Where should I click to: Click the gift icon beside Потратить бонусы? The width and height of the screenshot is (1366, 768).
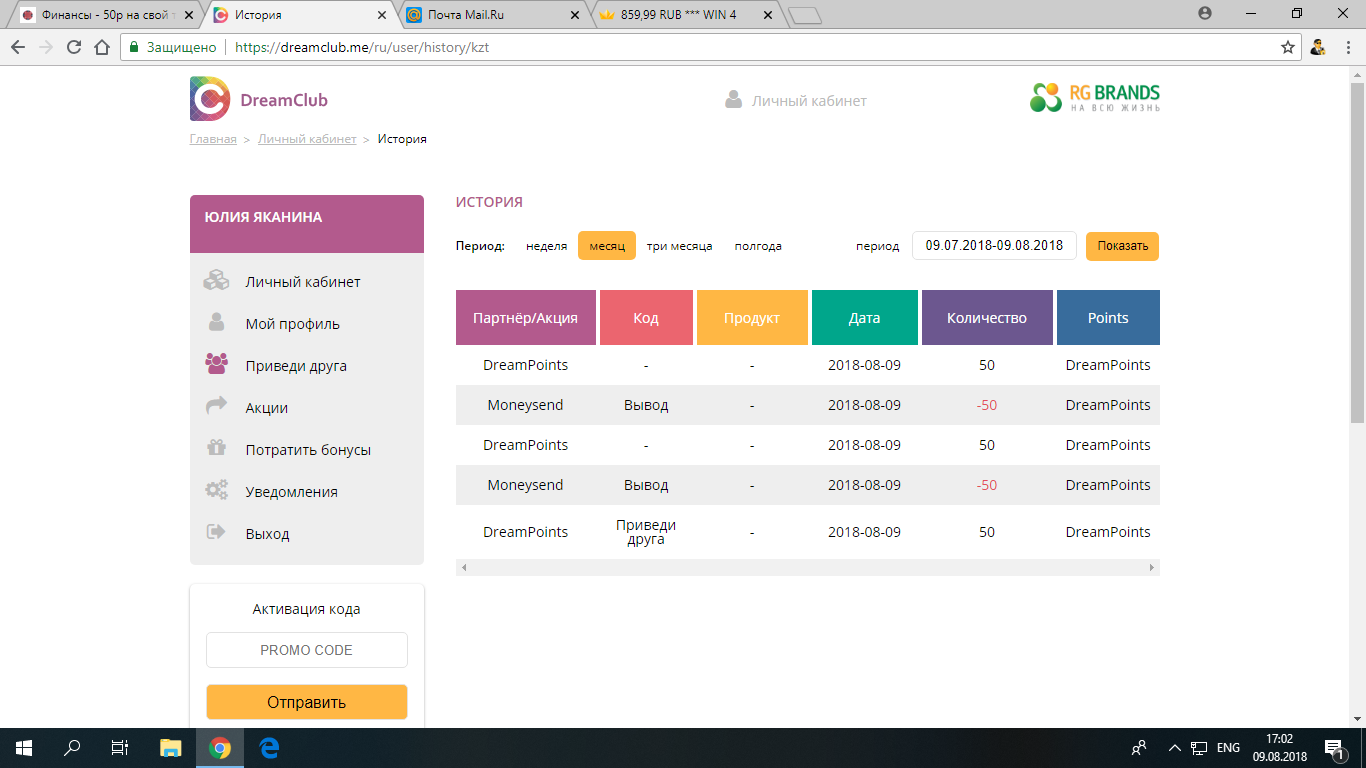click(x=216, y=448)
